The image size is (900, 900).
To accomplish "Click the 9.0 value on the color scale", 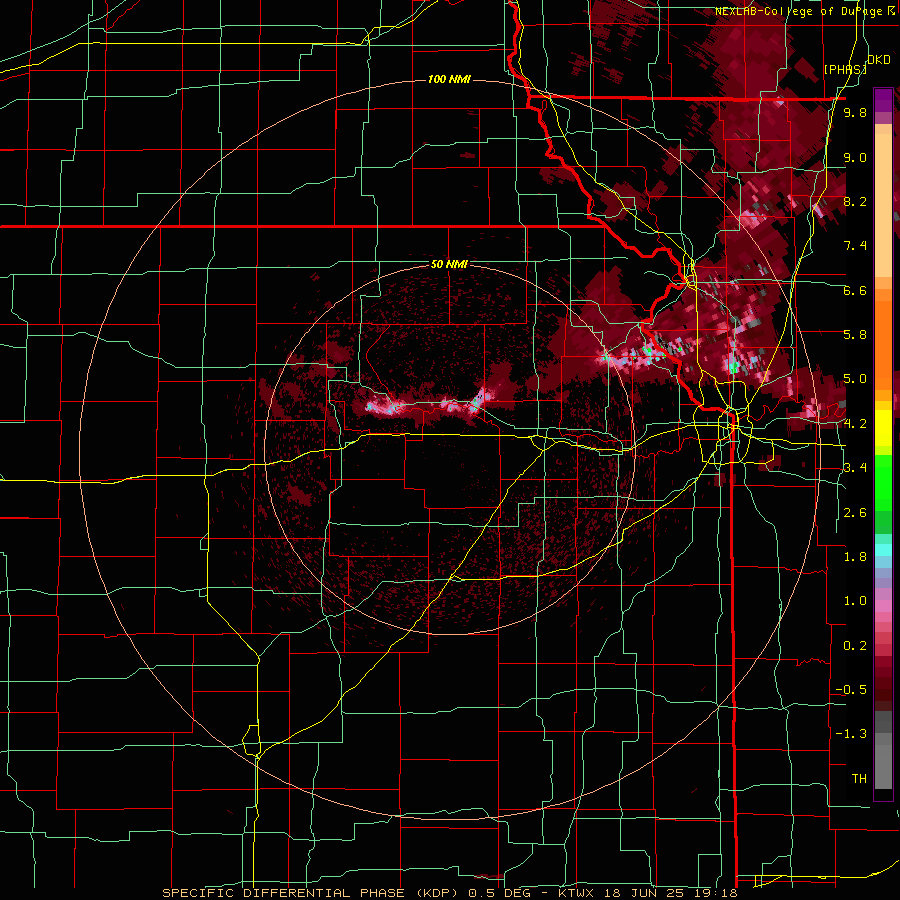I will point(855,157).
